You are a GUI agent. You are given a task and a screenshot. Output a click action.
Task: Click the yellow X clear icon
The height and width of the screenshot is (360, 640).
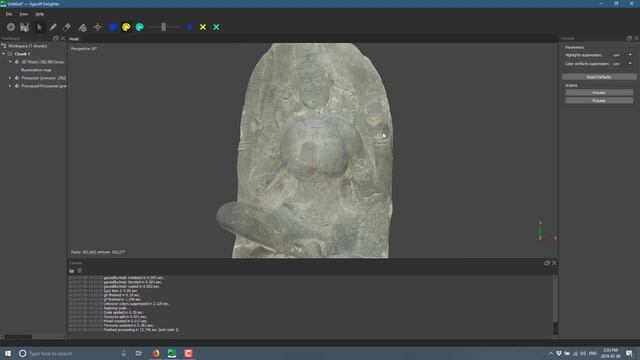[203, 27]
